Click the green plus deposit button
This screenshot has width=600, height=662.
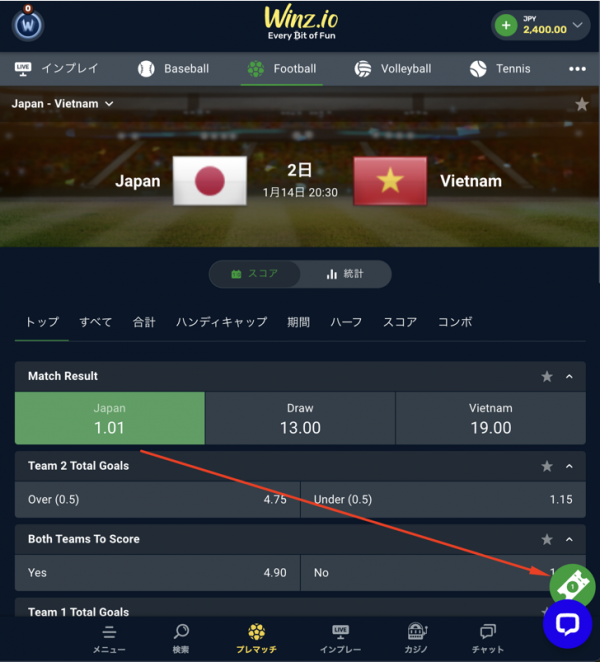[506, 25]
